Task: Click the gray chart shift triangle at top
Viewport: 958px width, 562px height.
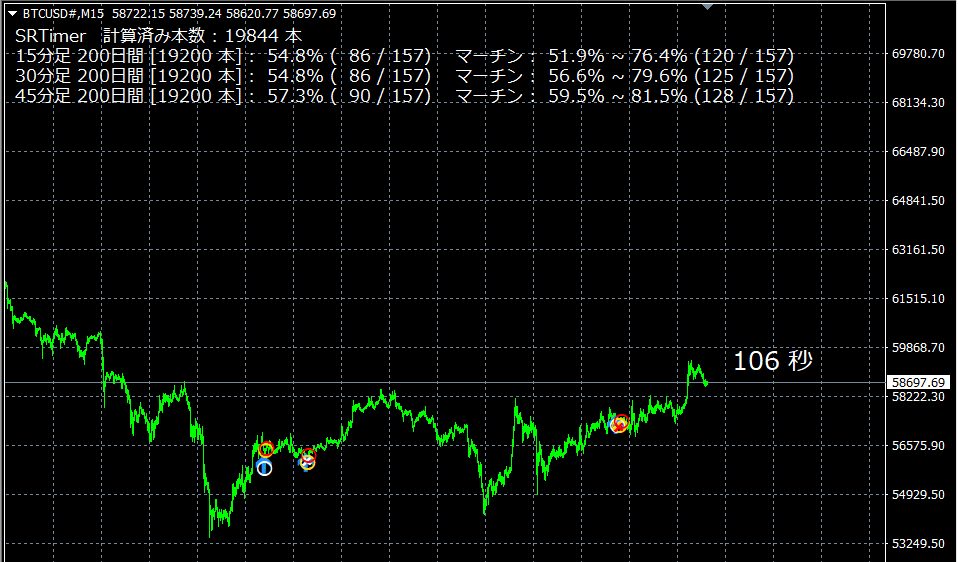Action: tap(707, 7)
